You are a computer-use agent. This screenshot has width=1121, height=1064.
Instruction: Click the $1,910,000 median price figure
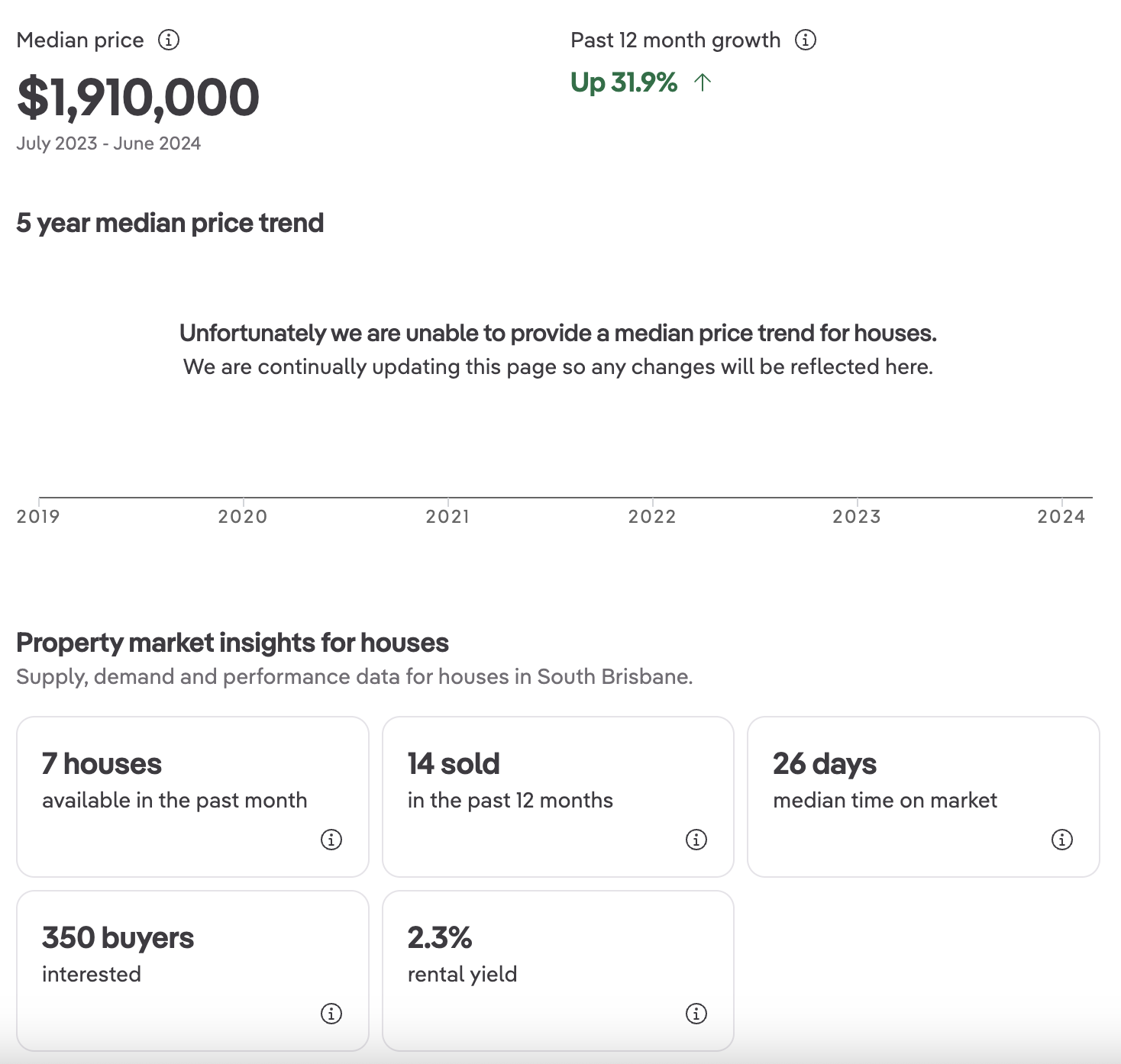[138, 98]
